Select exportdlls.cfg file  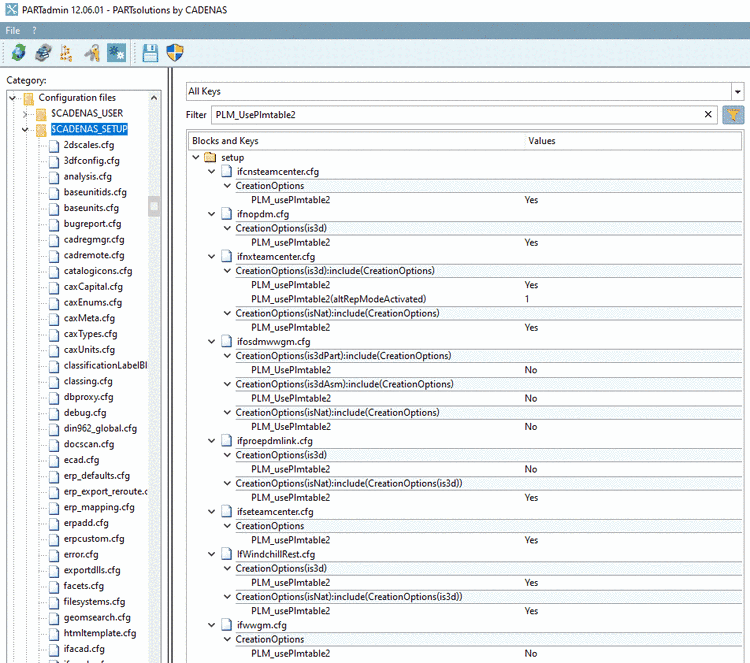coord(92,570)
